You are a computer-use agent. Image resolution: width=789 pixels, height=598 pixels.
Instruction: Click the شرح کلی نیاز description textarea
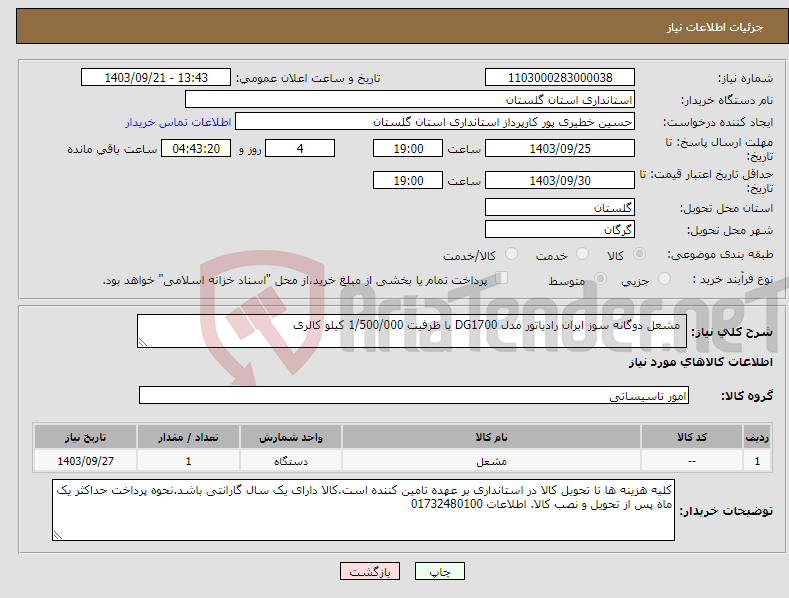click(412, 331)
